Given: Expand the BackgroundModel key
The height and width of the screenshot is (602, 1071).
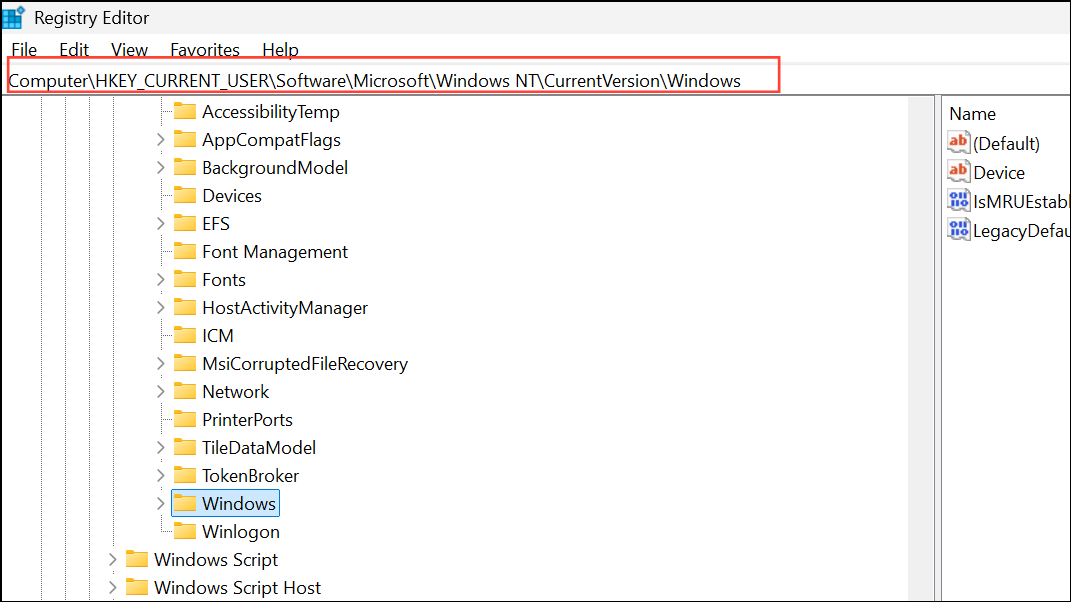Looking at the screenshot, I should pos(161,167).
